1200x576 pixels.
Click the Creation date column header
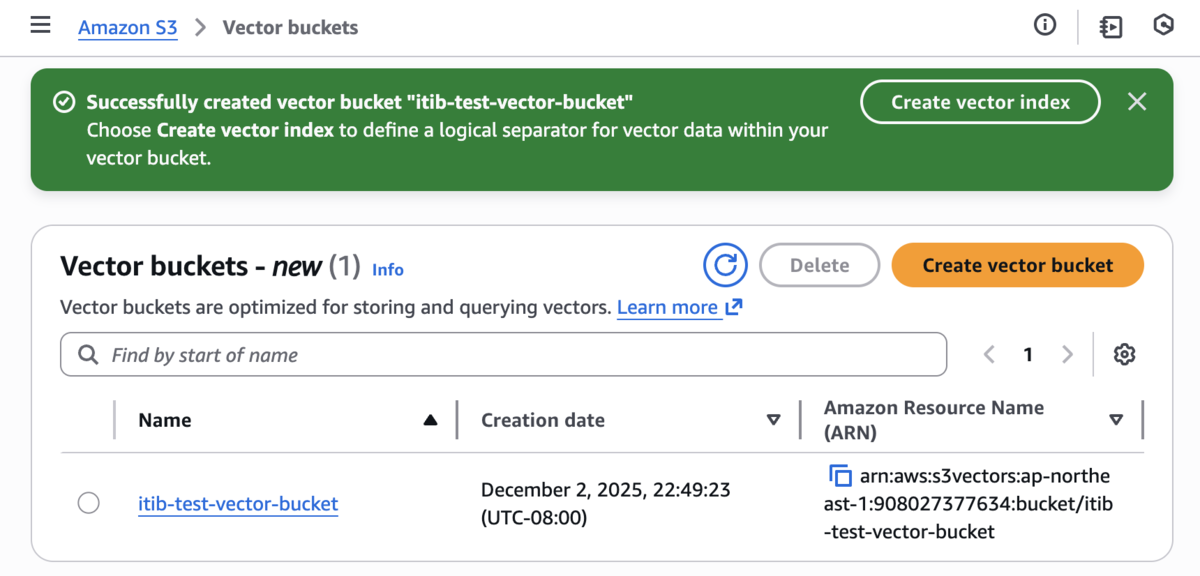coord(543,420)
